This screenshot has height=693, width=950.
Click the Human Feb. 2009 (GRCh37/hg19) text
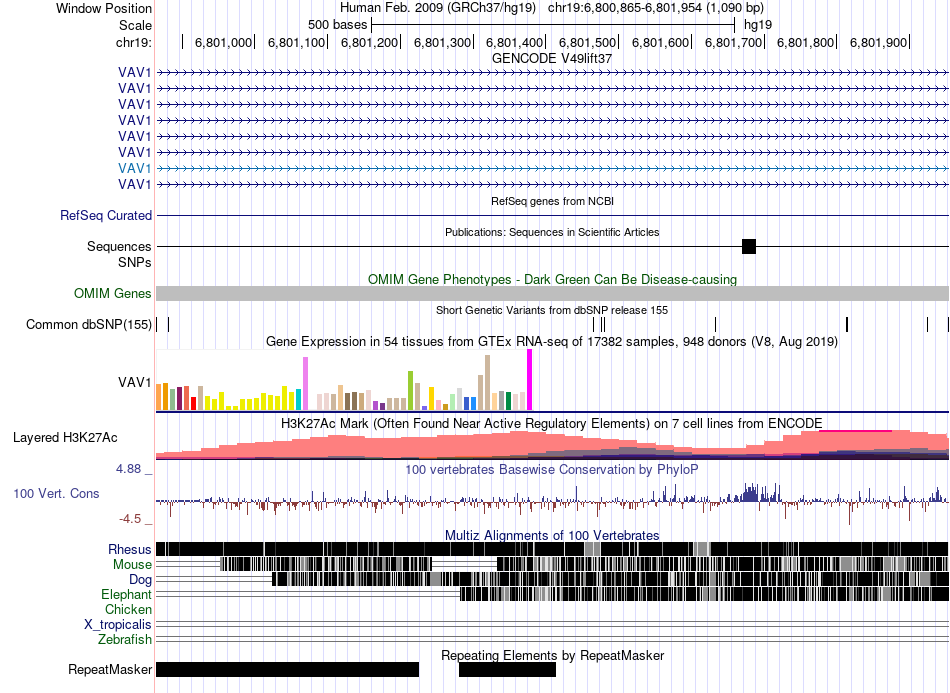(438, 8)
